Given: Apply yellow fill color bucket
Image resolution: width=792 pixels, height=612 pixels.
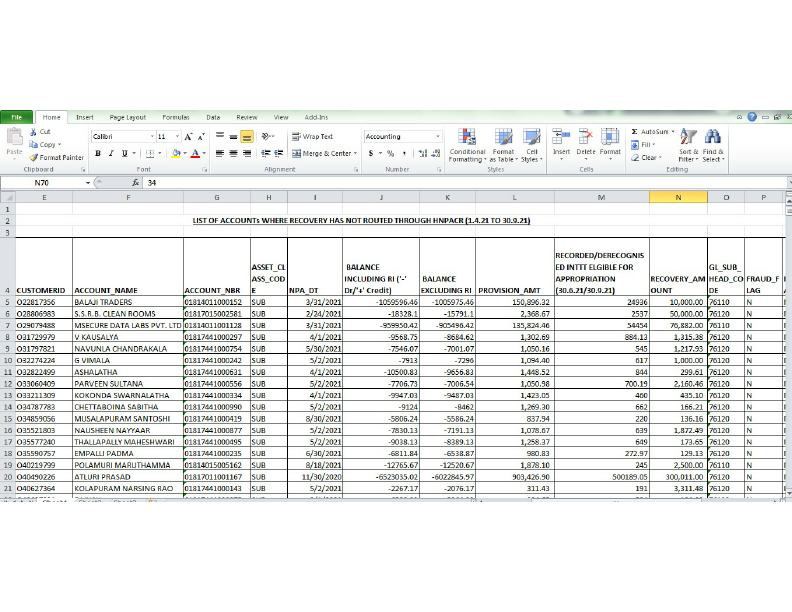Looking at the screenshot, I should [x=176, y=154].
